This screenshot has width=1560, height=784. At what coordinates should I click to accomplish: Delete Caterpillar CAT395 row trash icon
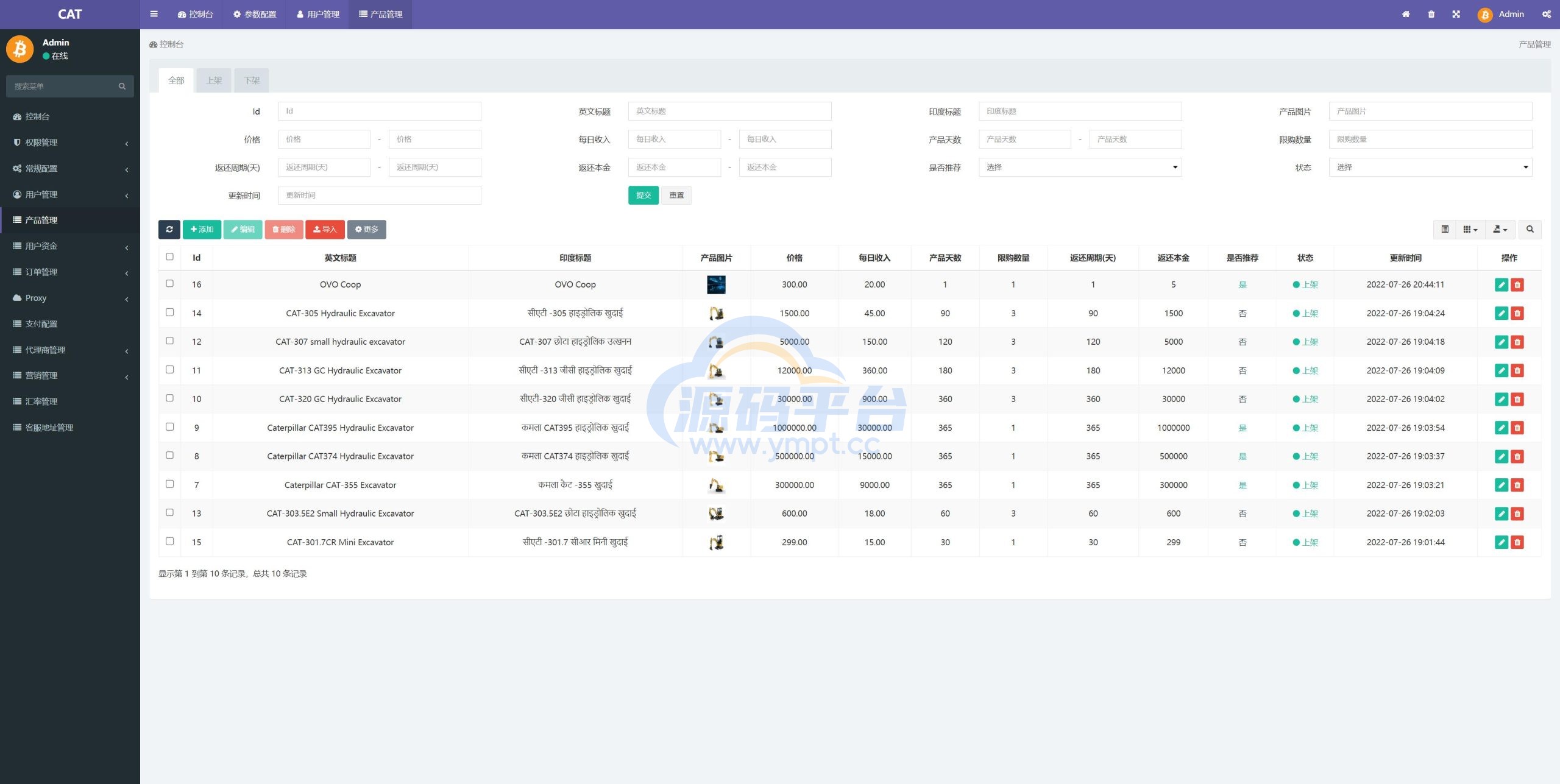coord(1517,428)
